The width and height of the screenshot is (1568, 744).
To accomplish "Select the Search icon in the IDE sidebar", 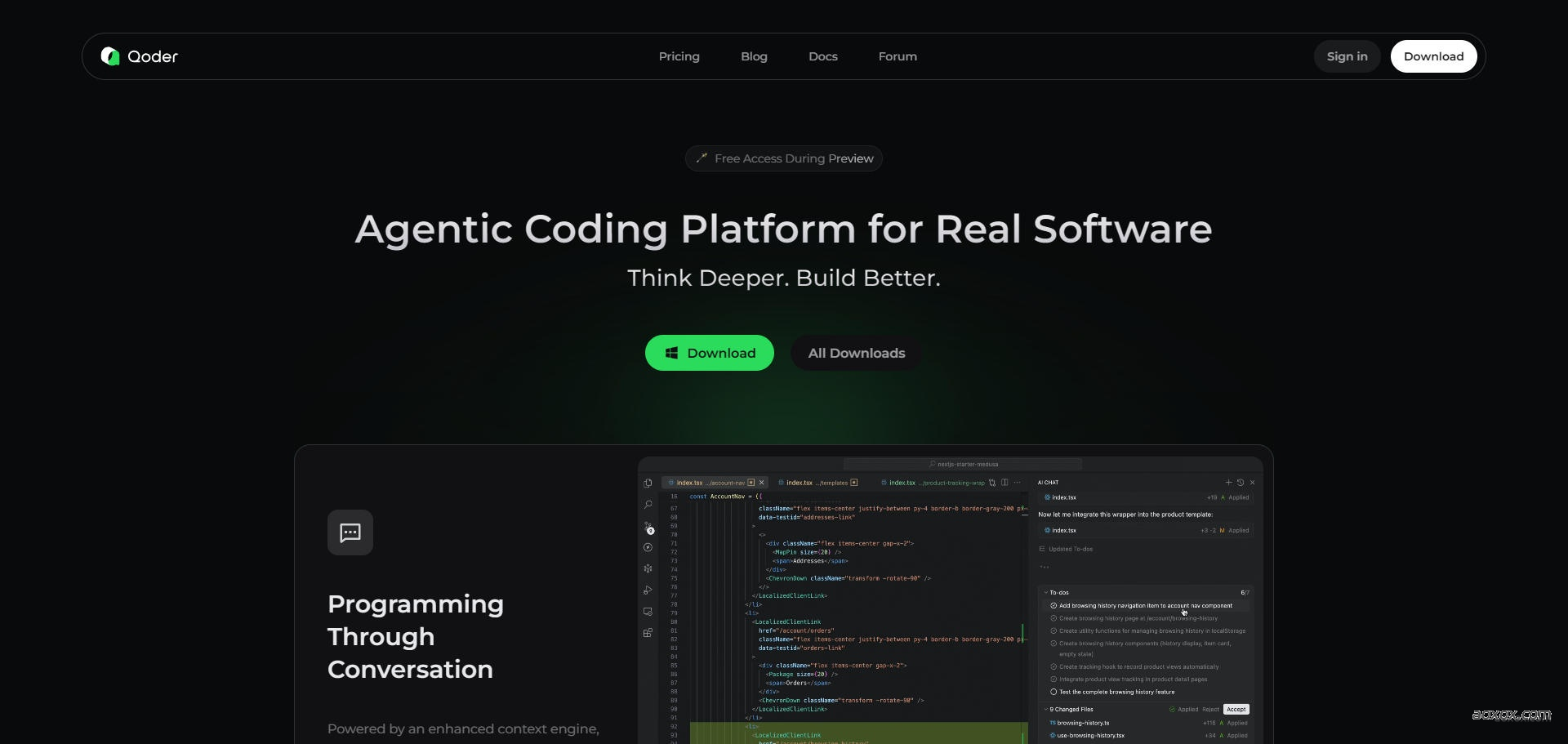I will 648,504.
